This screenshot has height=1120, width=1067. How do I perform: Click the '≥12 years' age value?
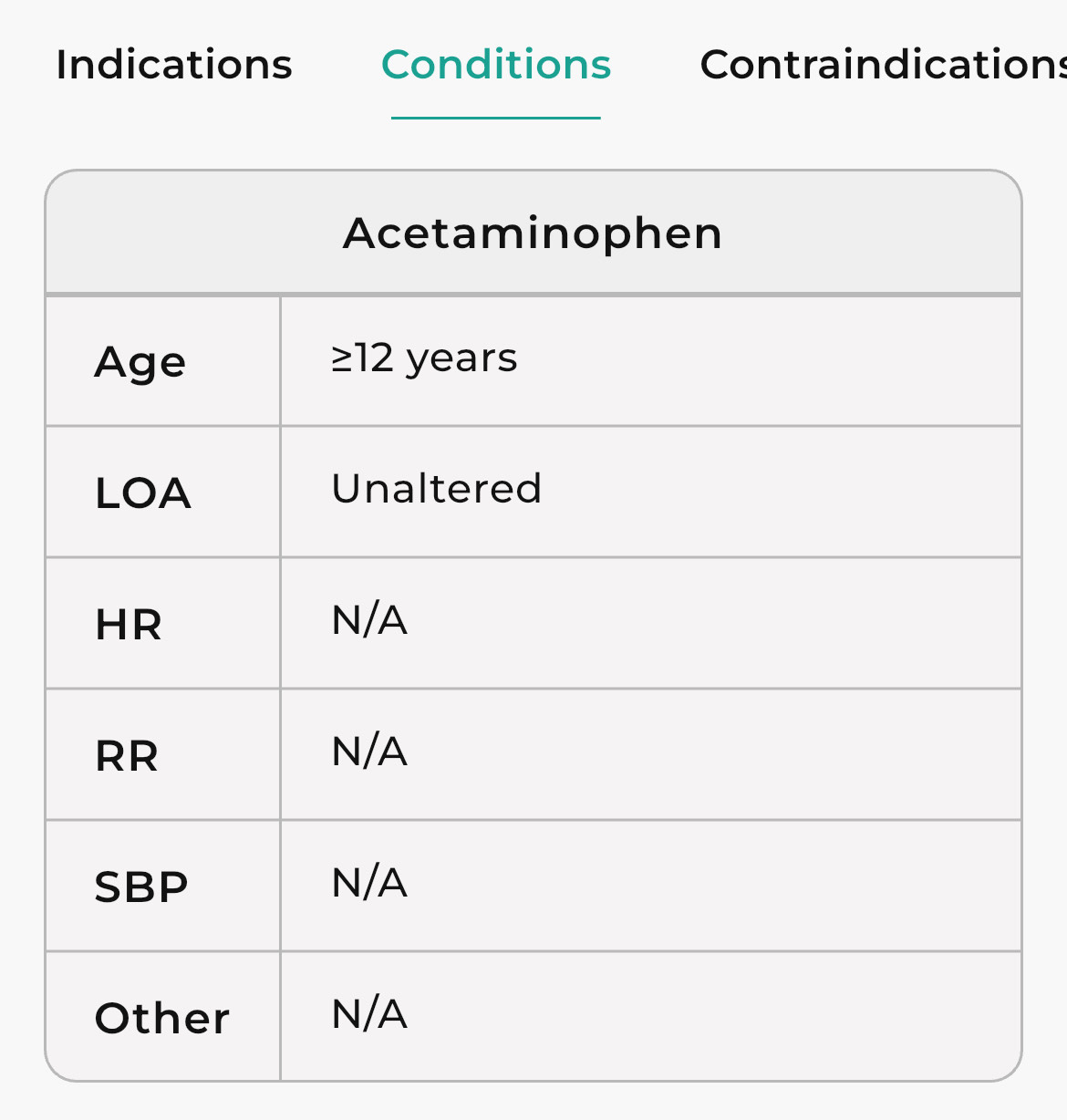pyautogui.click(x=424, y=358)
